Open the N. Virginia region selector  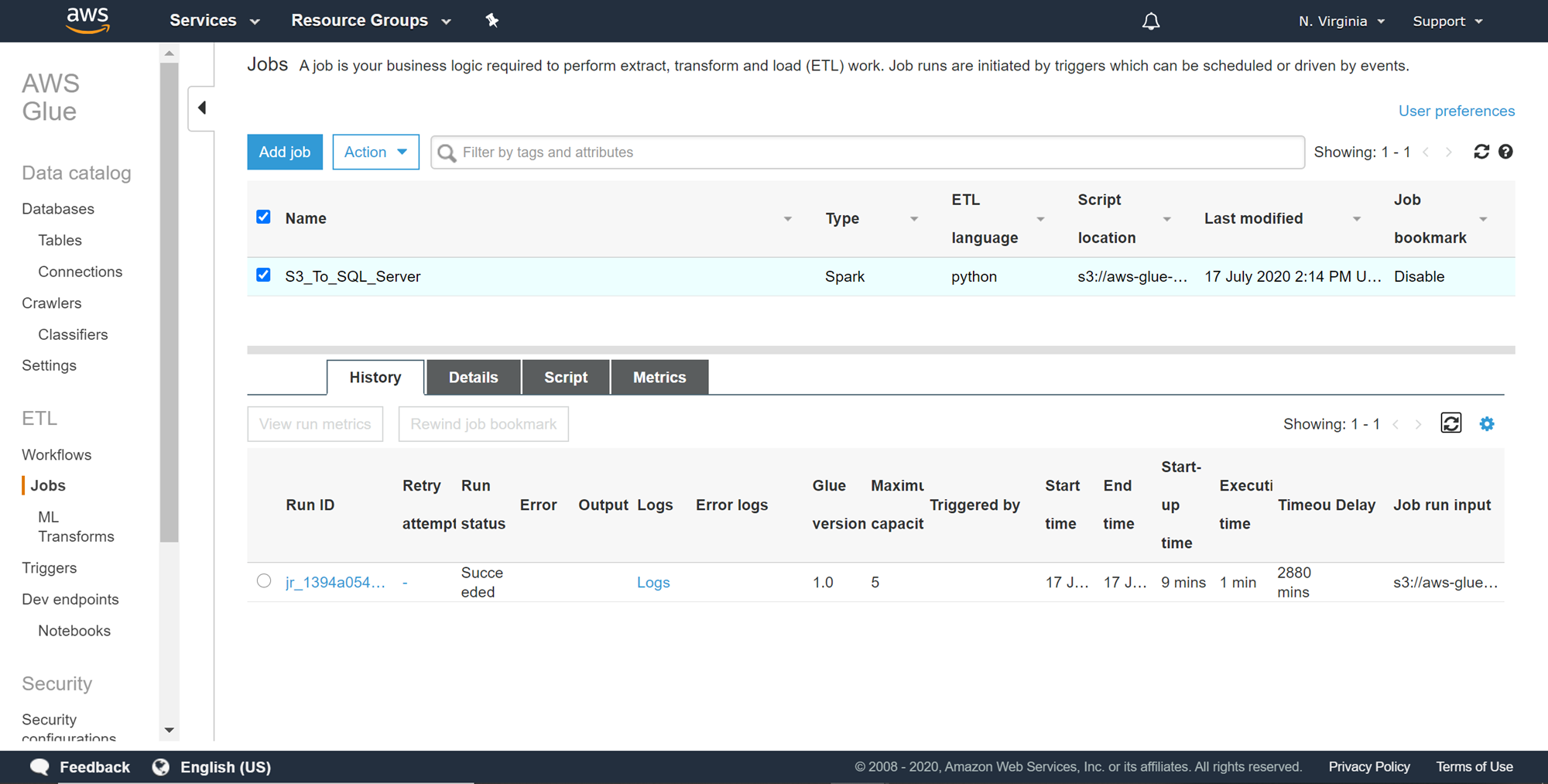click(x=1341, y=21)
